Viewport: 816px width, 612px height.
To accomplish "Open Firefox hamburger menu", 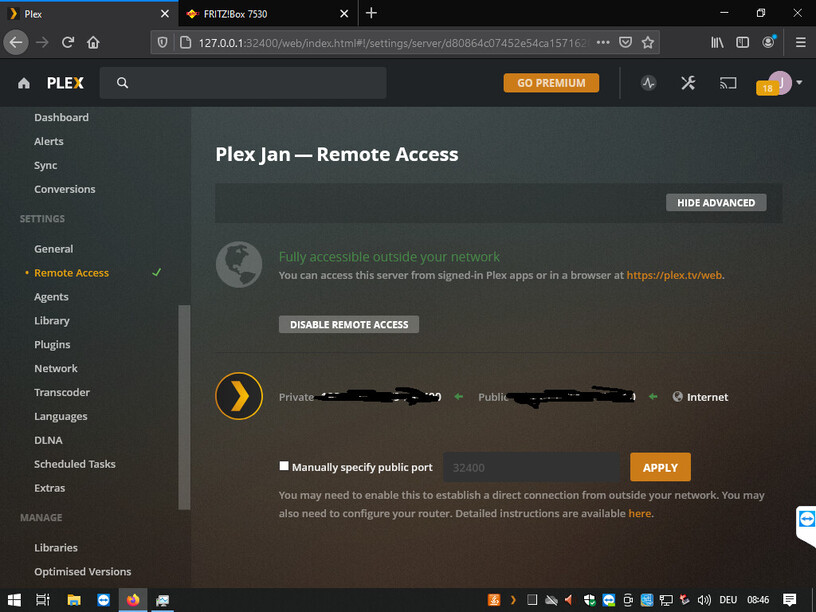I will (801, 42).
